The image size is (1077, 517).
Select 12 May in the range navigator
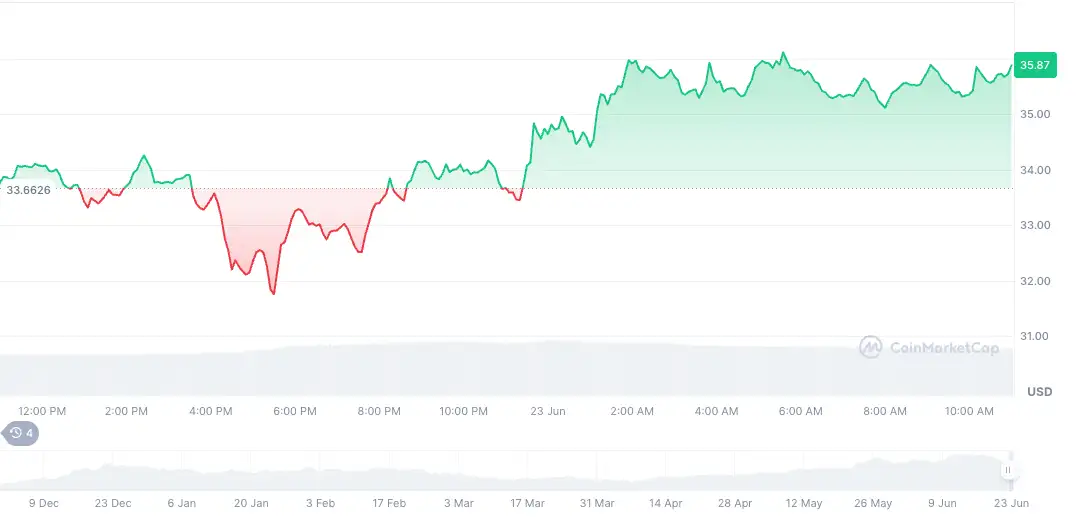tap(805, 502)
